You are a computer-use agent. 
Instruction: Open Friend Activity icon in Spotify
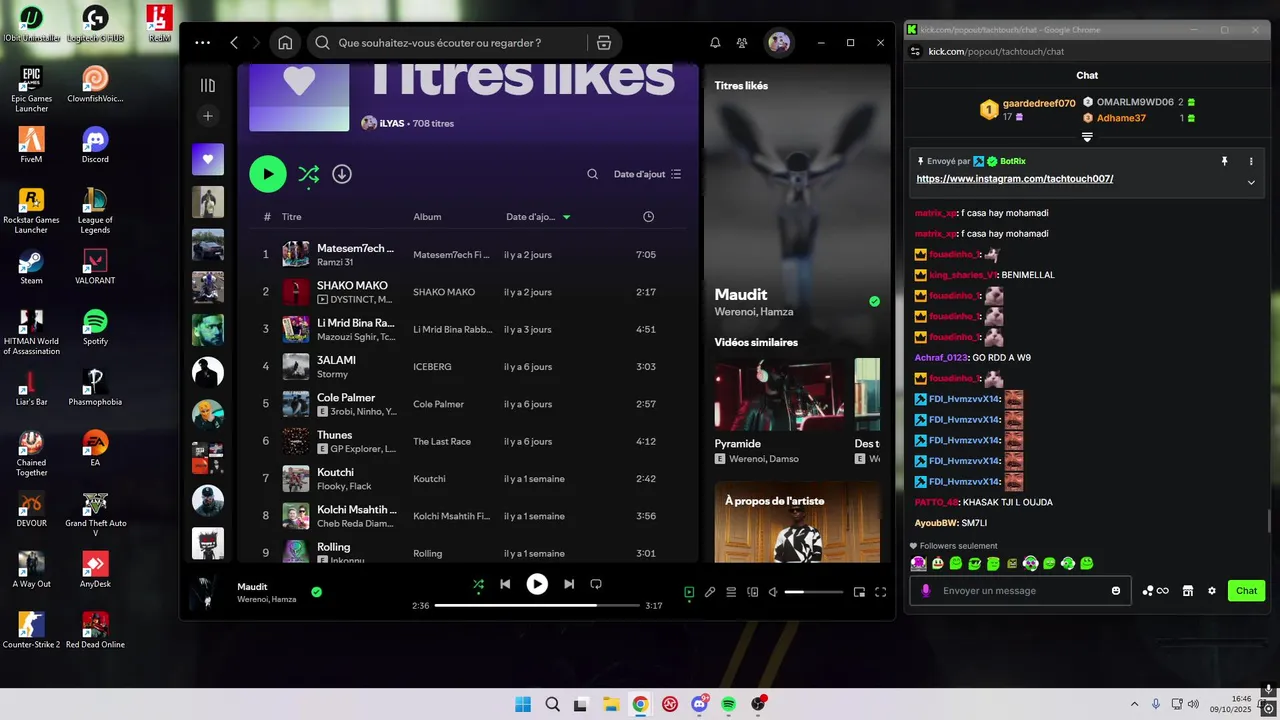click(x=742, y=43)
